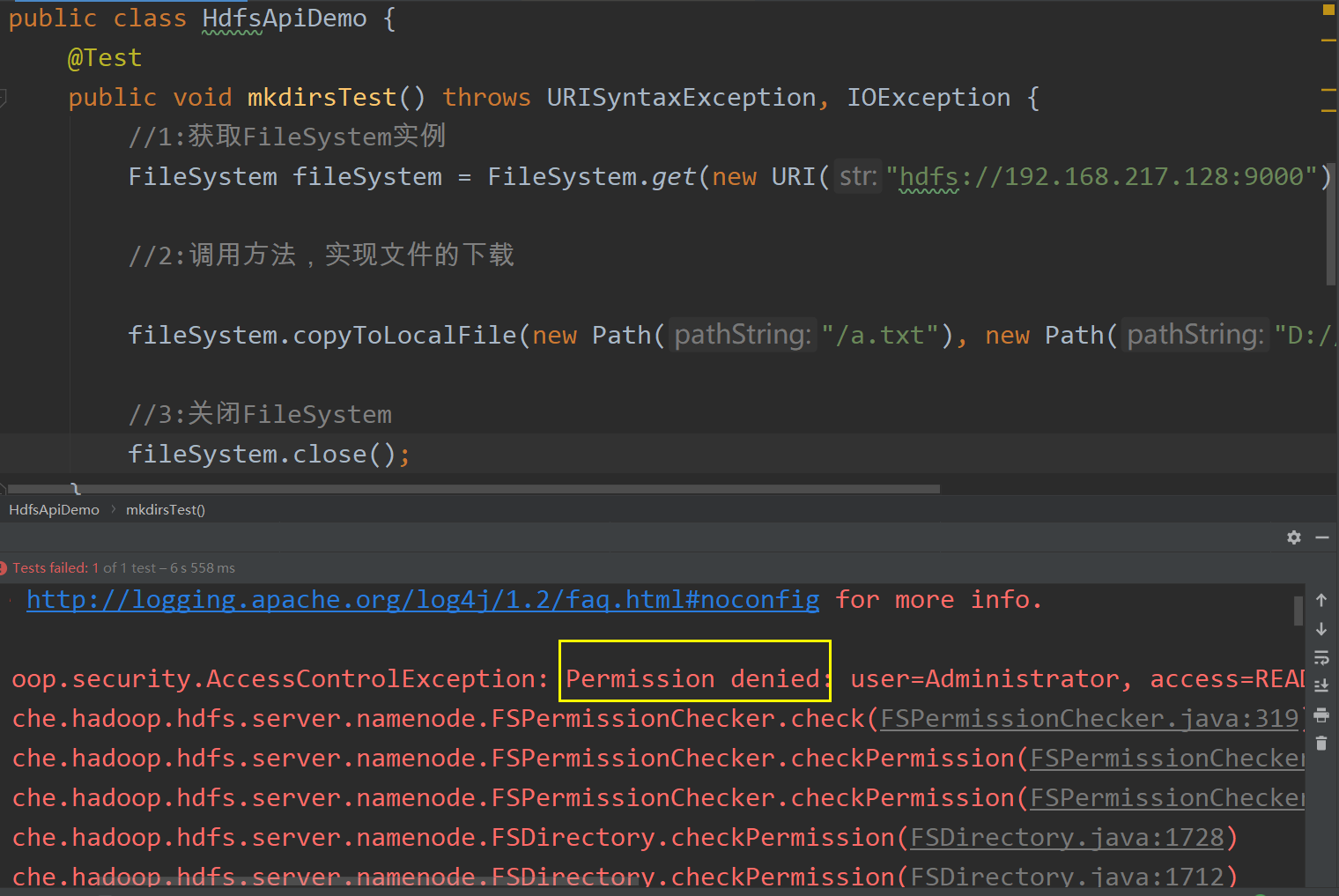Click the @Test annotation
Screen dimensions: 1339x896
[x=105, y=58]
